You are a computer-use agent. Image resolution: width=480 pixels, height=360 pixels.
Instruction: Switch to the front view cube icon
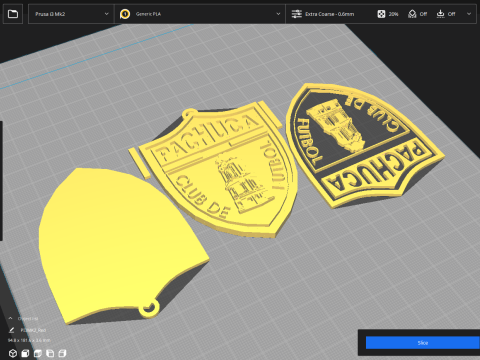coord(25,353)
